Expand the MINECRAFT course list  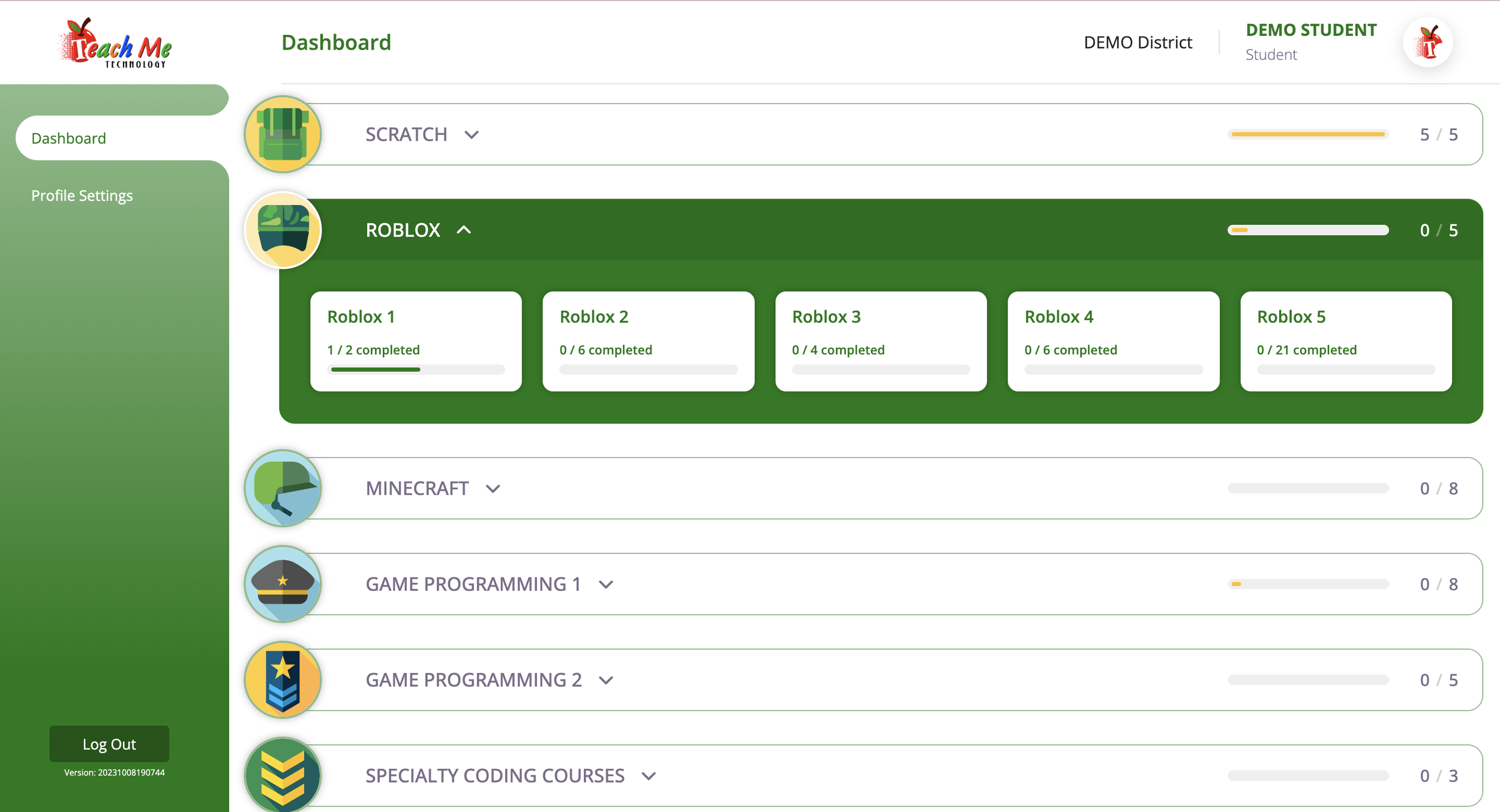tap(493, 489)
